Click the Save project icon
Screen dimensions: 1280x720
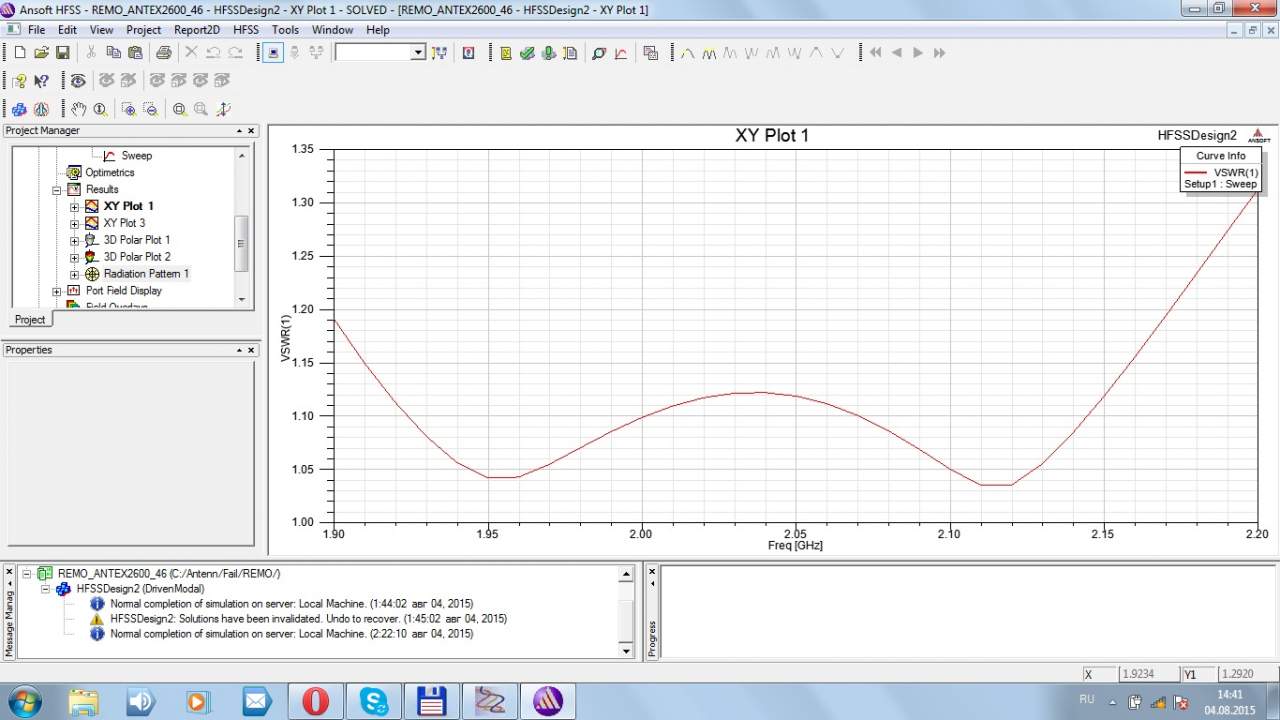pos(62,53)
